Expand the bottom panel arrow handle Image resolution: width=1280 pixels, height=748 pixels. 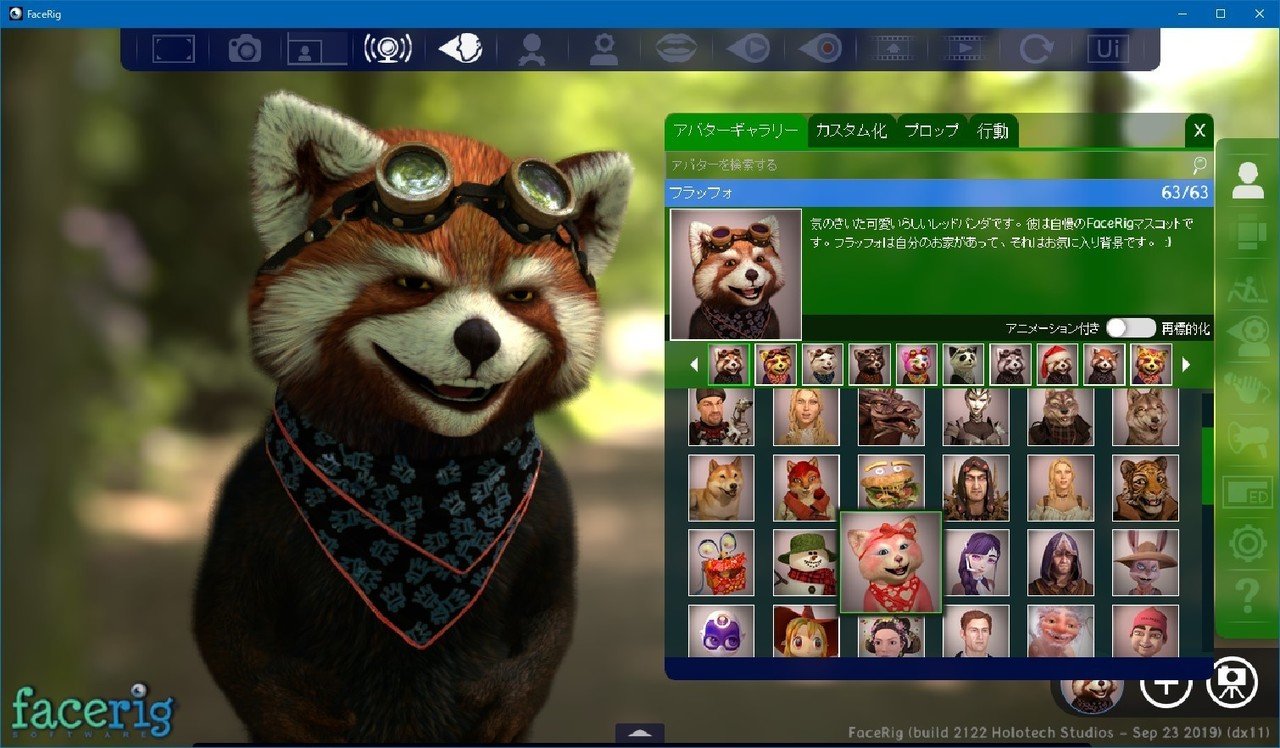(x=640, y=735)
